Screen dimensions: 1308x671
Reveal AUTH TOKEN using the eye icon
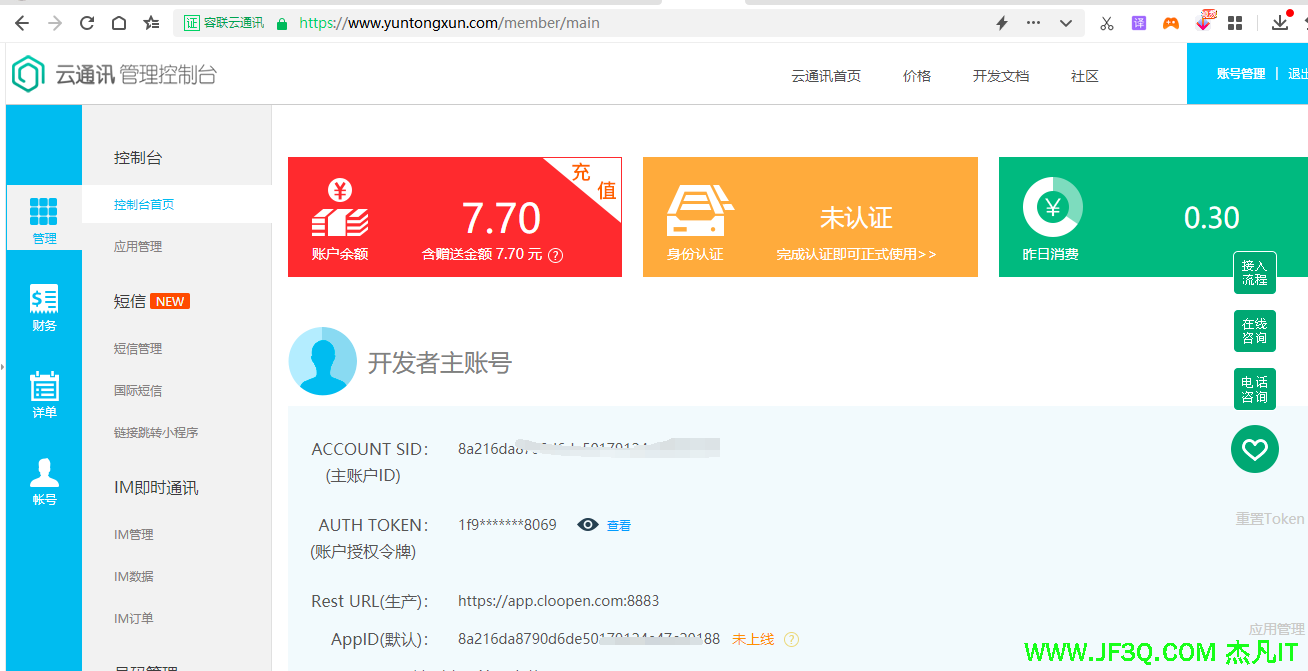point(588,525)
